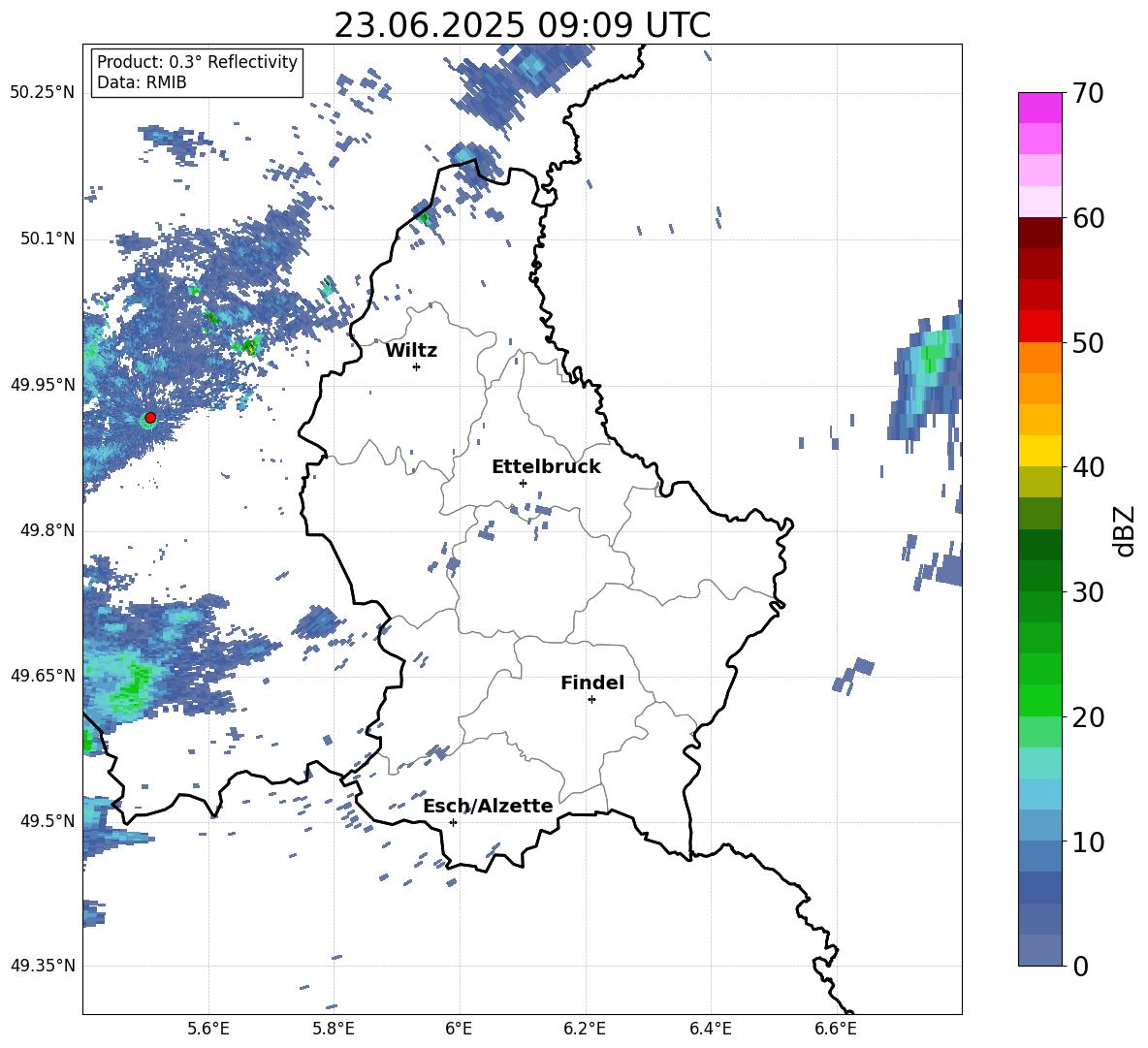Screen dimensions: 1148x1048
Task: Click the title 23.06.2025 09:09 UTC
Action: point(523,25)
